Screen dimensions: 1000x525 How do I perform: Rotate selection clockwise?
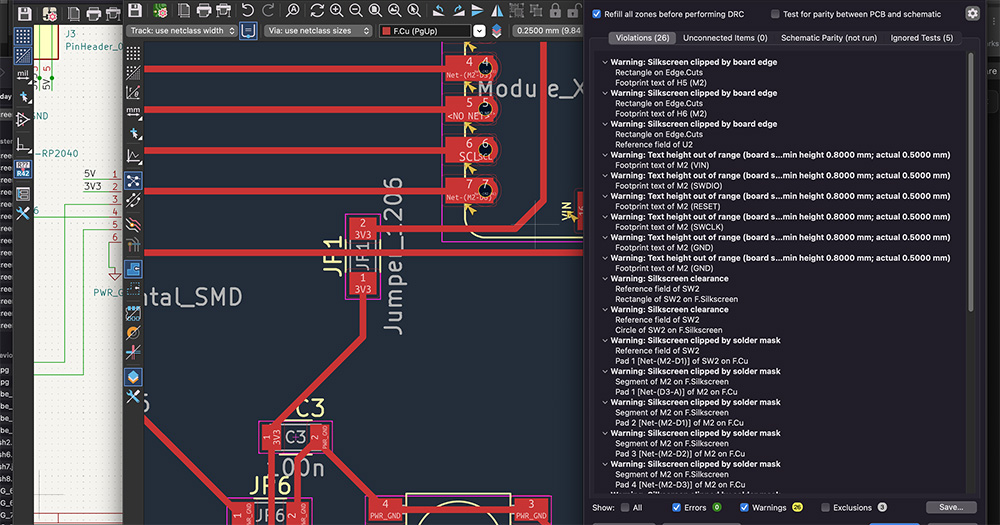[x=458, y=10]
